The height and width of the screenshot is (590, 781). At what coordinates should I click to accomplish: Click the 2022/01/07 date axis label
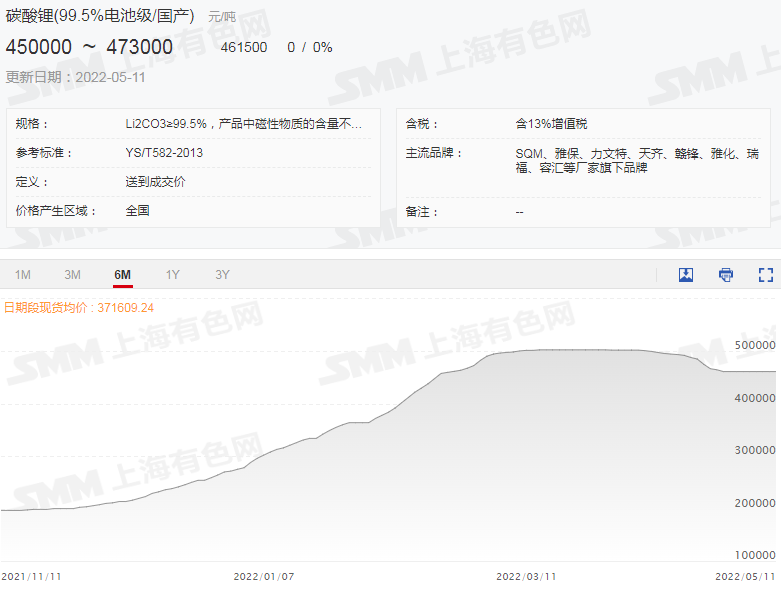tap(264, 576)
